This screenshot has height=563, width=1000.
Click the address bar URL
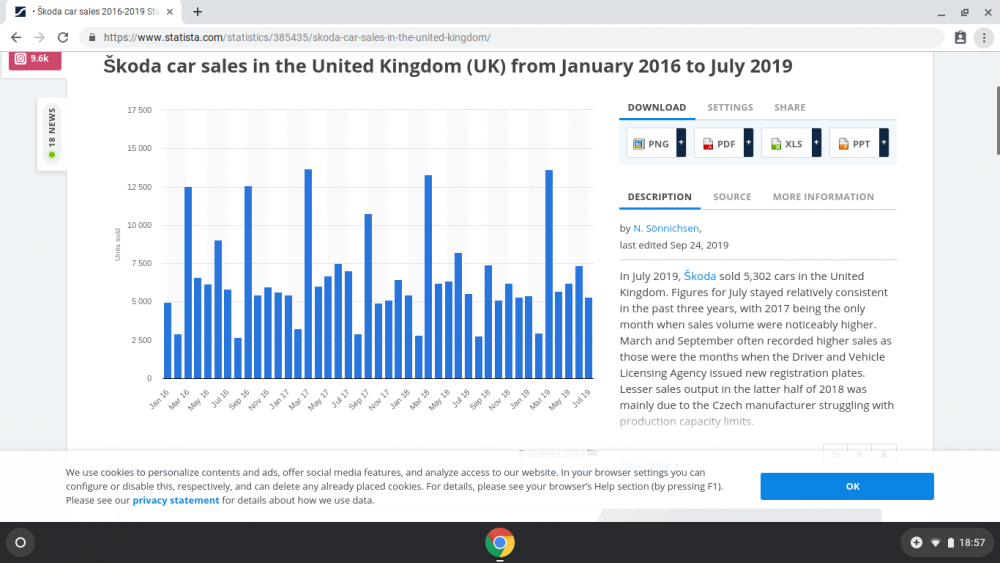click(x=297, y=37)
